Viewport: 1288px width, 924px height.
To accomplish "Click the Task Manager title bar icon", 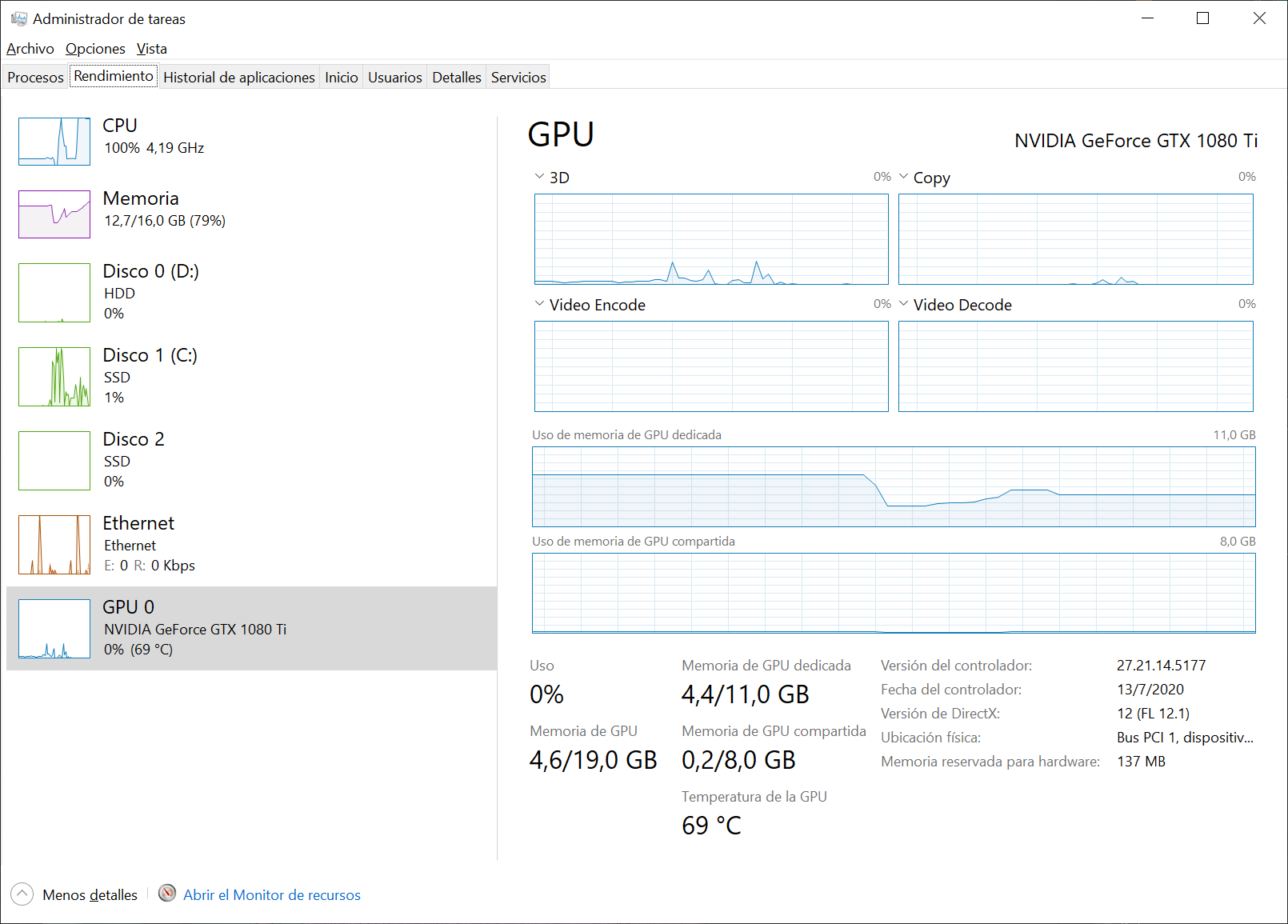I will (x=19, y=18).
